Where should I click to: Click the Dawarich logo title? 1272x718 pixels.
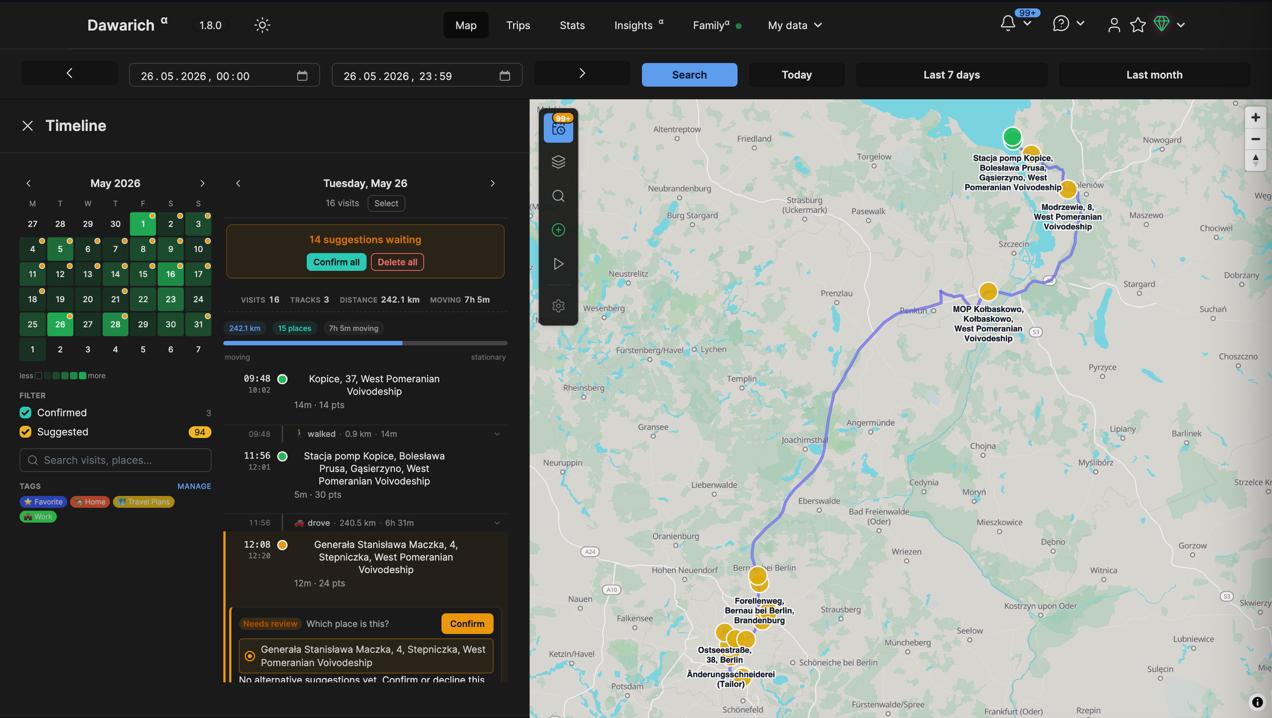click(x=127, y=25)
